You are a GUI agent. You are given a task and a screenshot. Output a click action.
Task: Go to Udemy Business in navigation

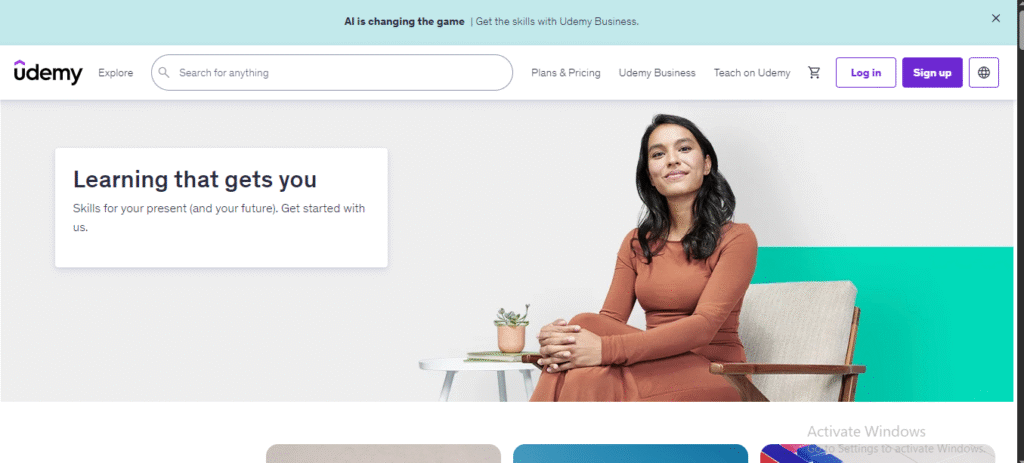click(657, 72)
